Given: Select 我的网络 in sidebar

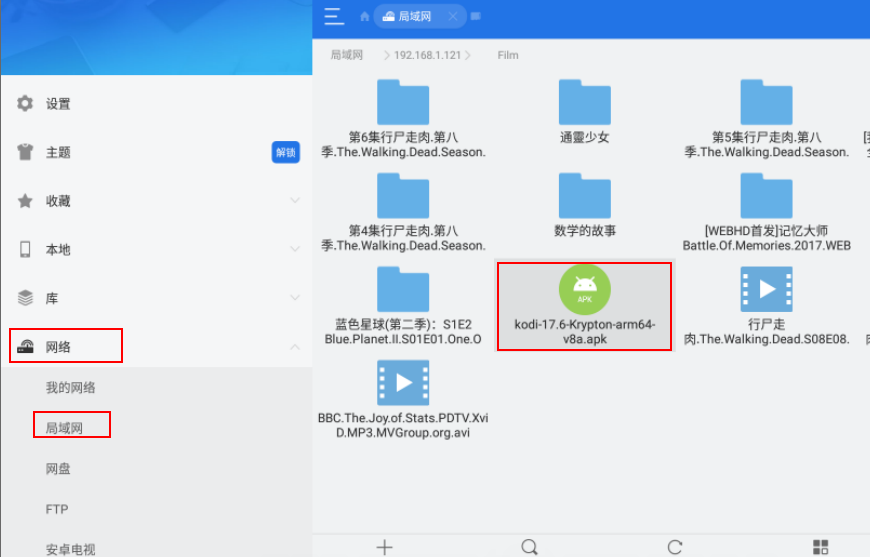Looking at the screenshot, I should tap(70, 387).
